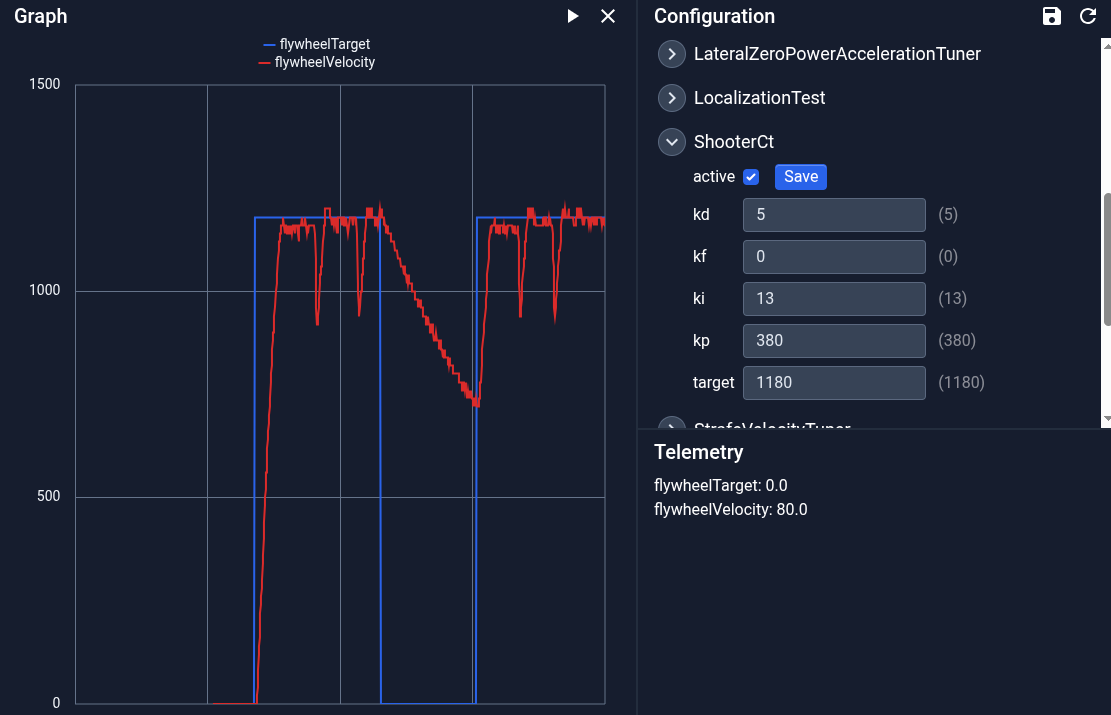Toggle flywheelTarget legend entry
This screenshot has height=715, width=1111.
(x=317, y=44)
